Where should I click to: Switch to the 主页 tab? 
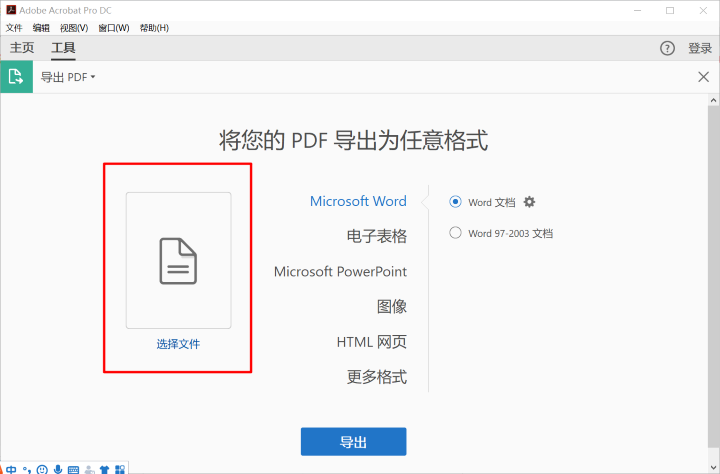coord(22,48)
